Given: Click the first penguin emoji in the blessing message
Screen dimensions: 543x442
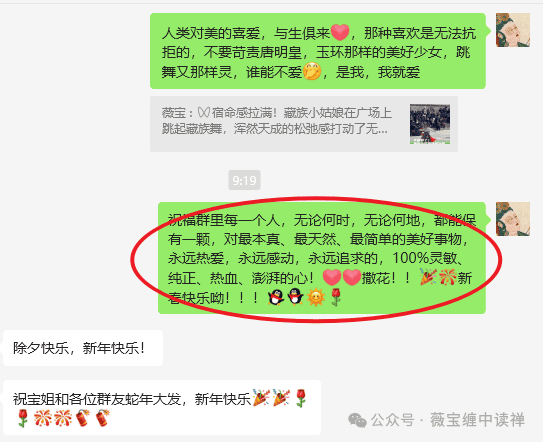Looking at the screenshot, I should (276, 297).
